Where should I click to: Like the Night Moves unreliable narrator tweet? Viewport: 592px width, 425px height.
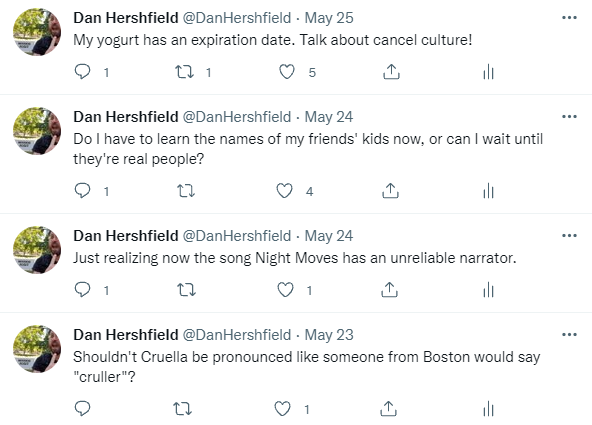pos(285,290)
